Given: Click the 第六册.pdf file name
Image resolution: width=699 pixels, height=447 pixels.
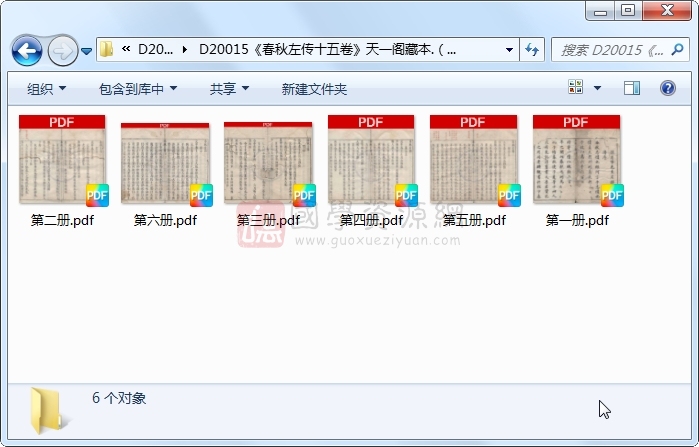Looking at the screenshot, I should (165, 220).
